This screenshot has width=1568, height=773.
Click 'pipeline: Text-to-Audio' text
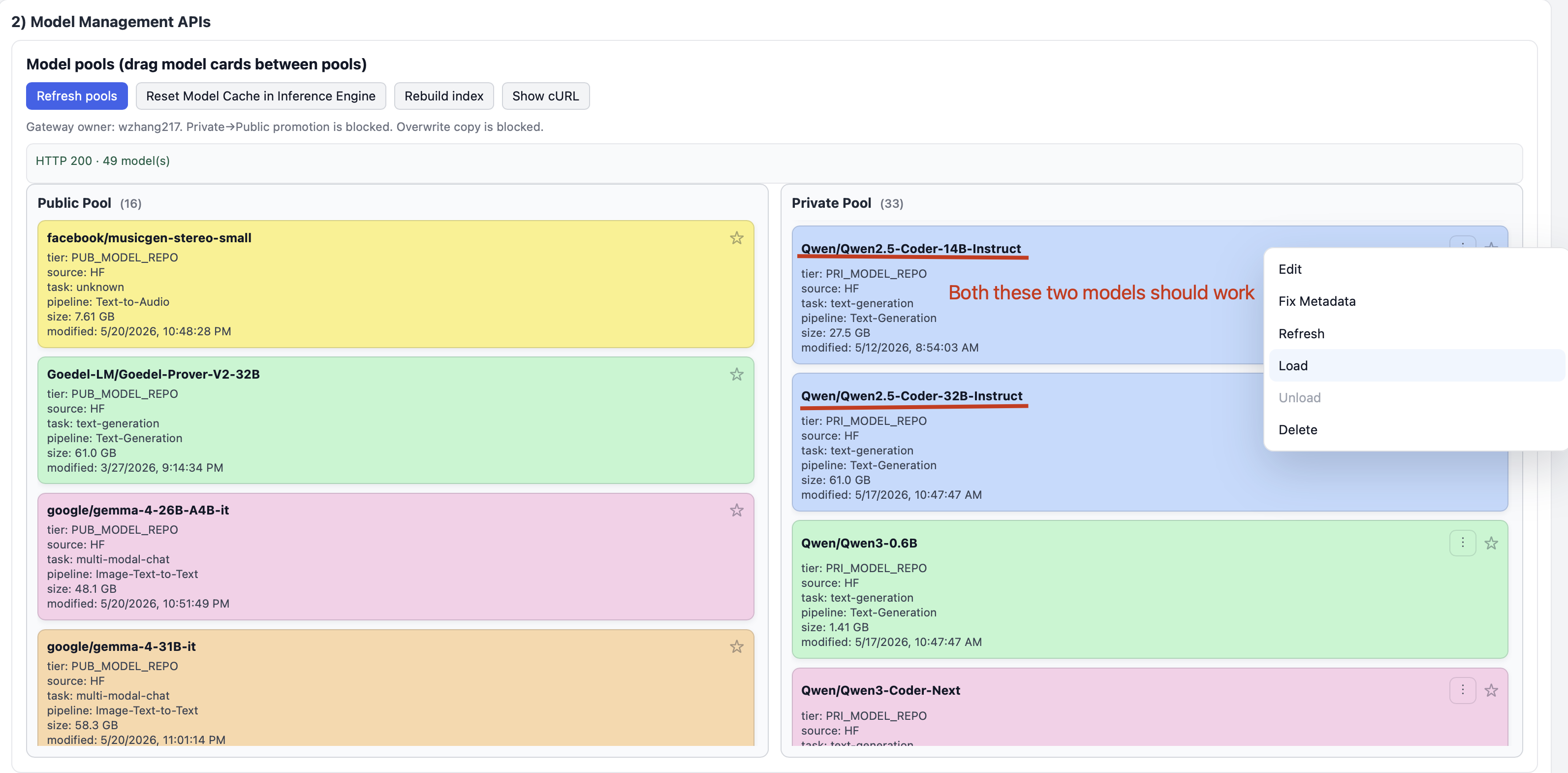click(108, 302)
